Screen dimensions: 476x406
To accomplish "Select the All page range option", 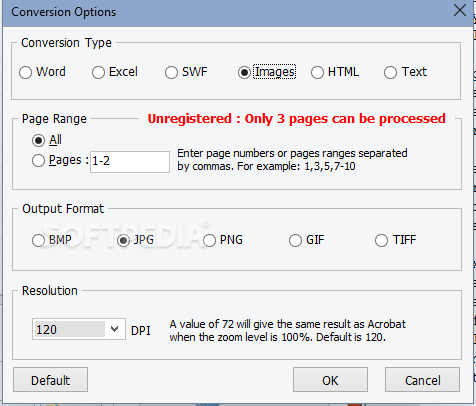I will point(47,140).
